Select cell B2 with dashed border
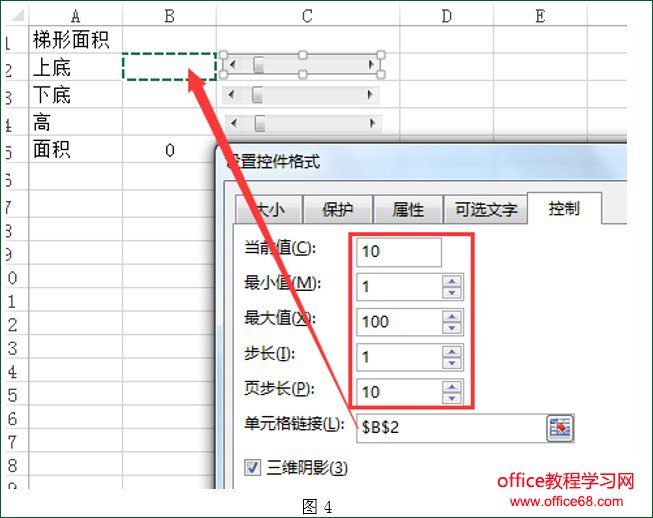The width and height of the screenshot is (653, 518). point(169,67)
